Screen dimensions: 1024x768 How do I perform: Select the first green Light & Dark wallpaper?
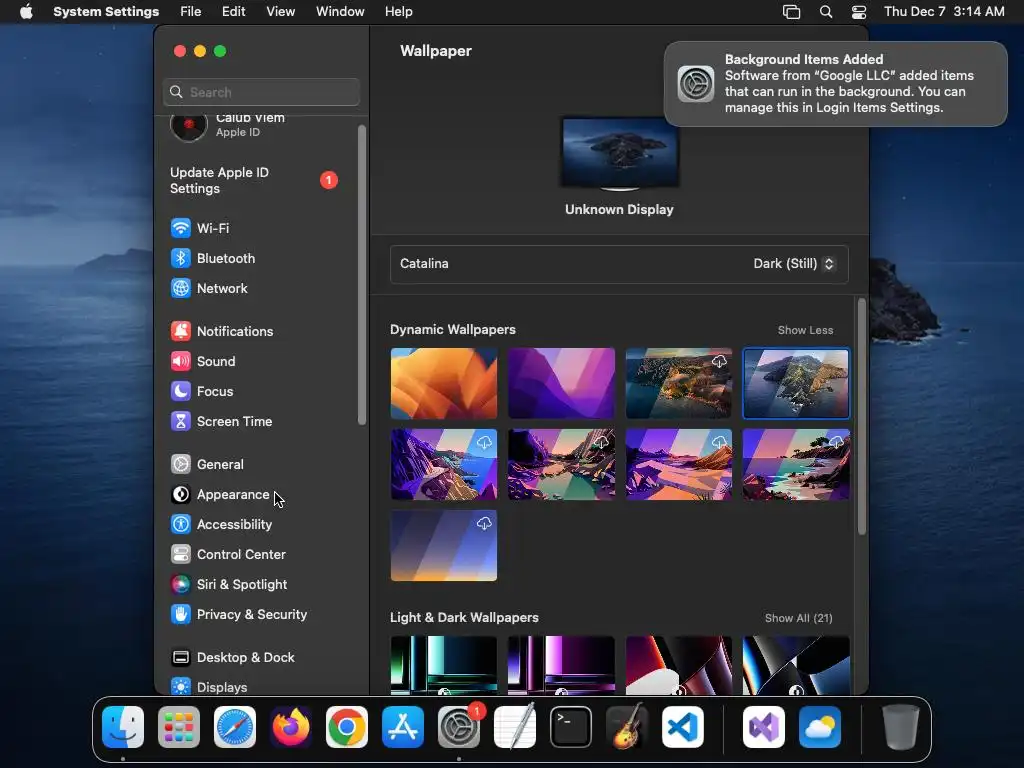pyautogui.click(x=444, y=665)
